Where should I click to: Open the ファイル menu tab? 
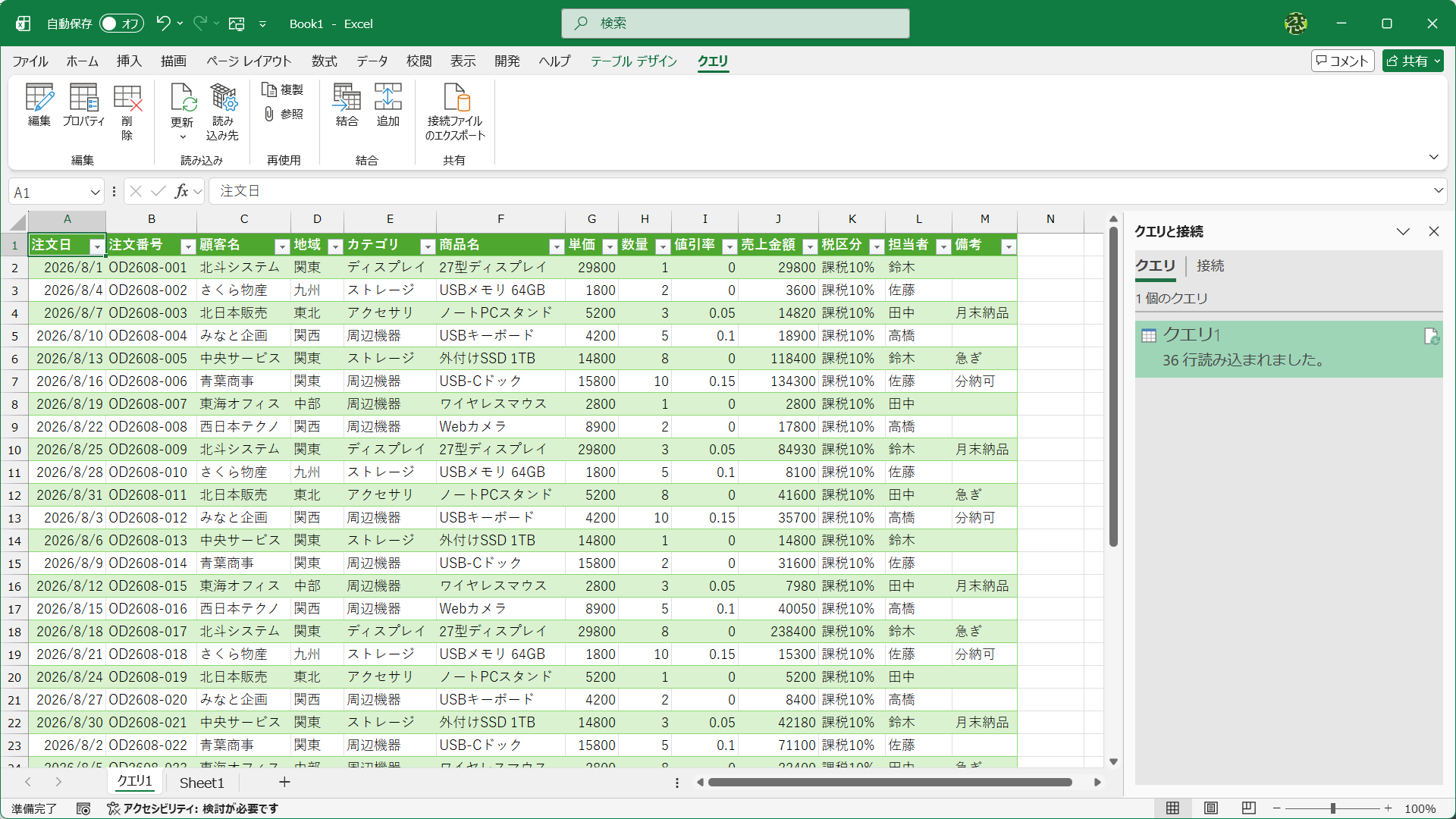[30, 61]
